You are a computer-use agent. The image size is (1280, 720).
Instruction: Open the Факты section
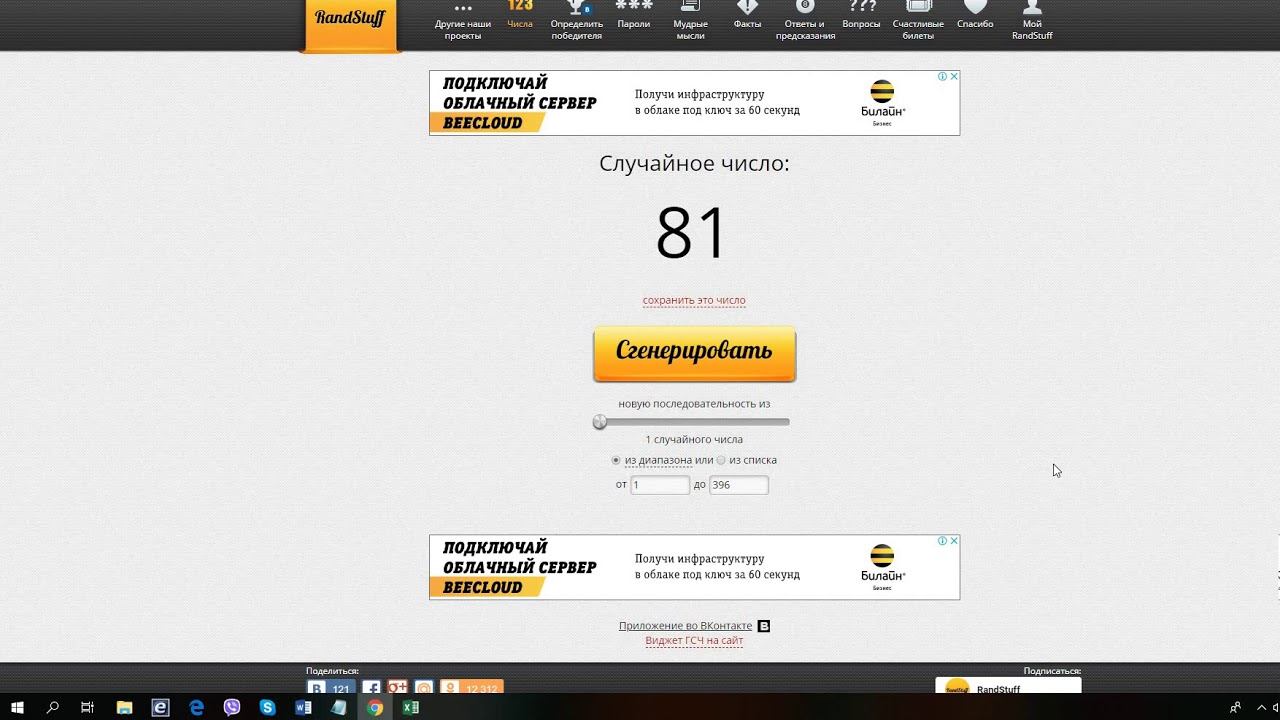click(x=747, y=16)
